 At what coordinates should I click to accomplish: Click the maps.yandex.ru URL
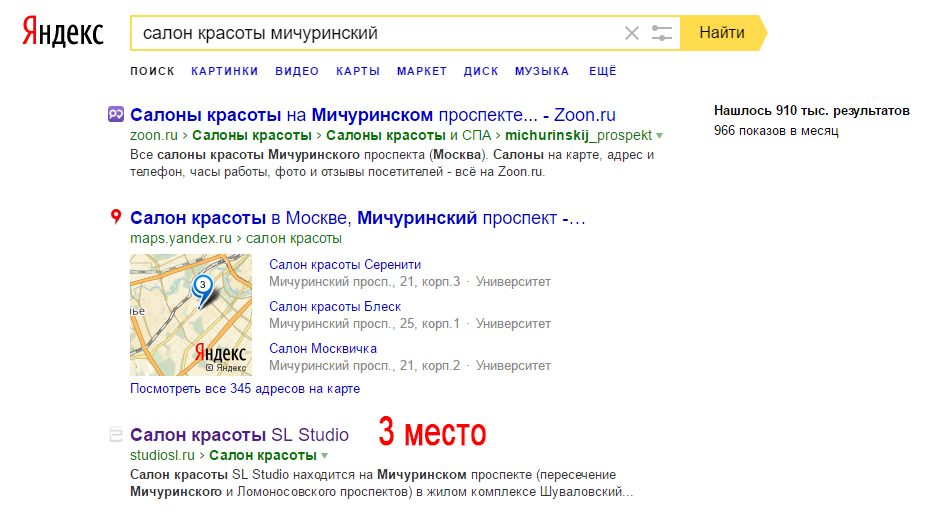tap(181, 239)
